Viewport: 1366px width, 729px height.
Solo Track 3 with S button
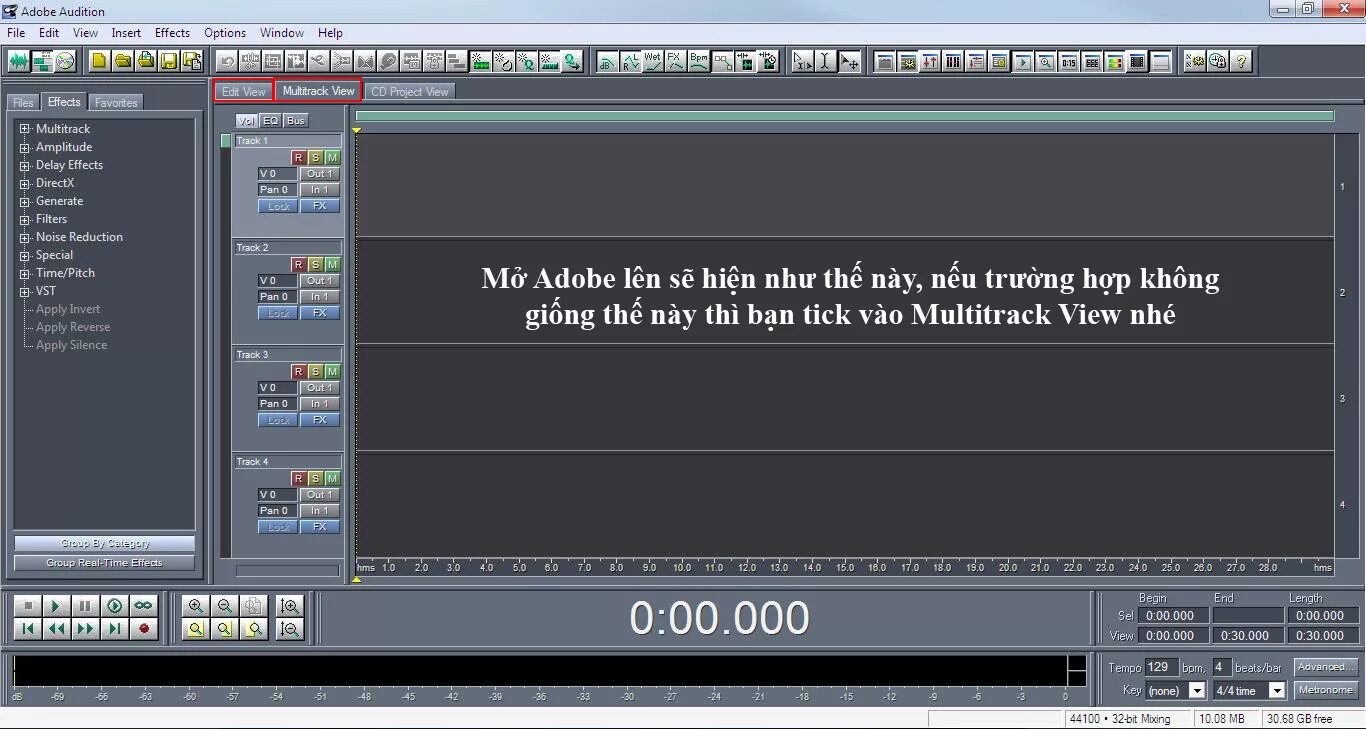pos(315,372)
